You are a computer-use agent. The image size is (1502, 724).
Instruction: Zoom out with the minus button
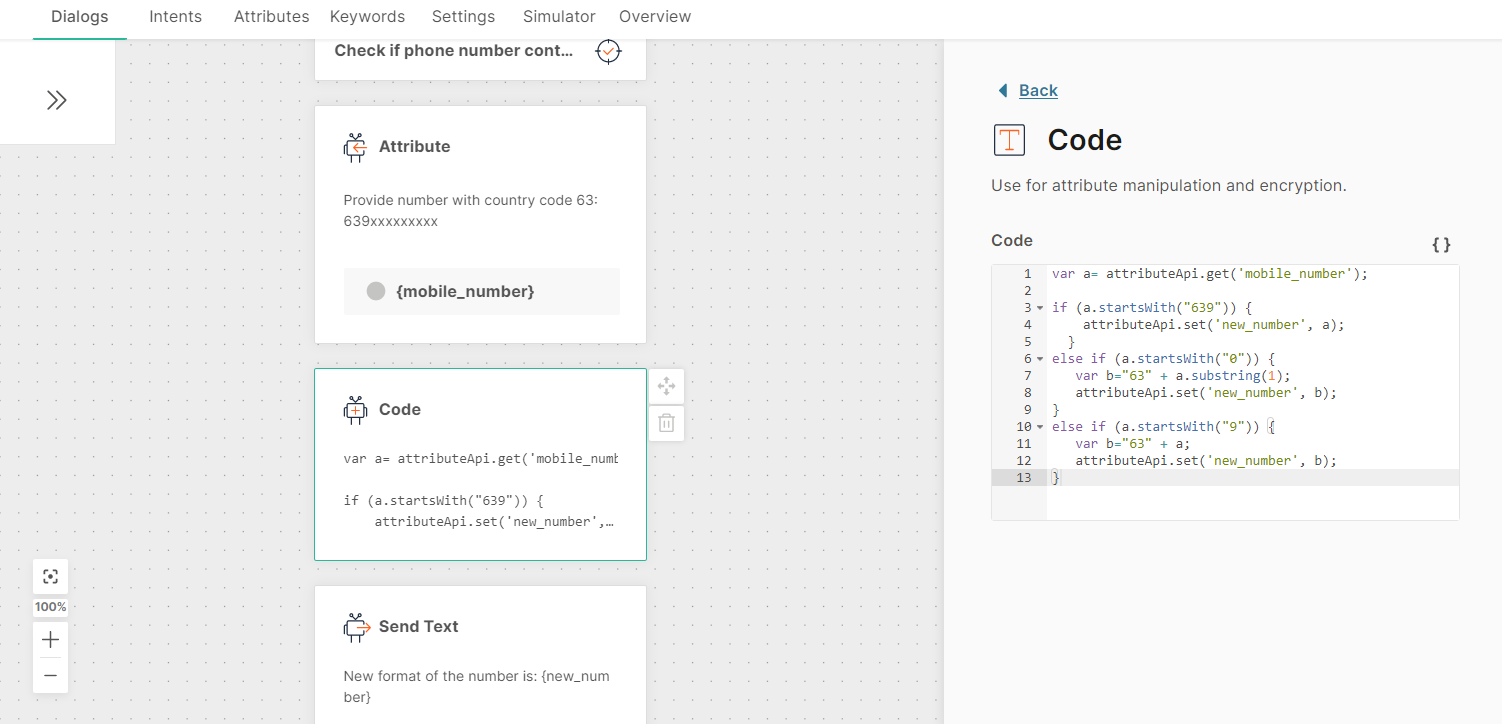click(51, 676)
